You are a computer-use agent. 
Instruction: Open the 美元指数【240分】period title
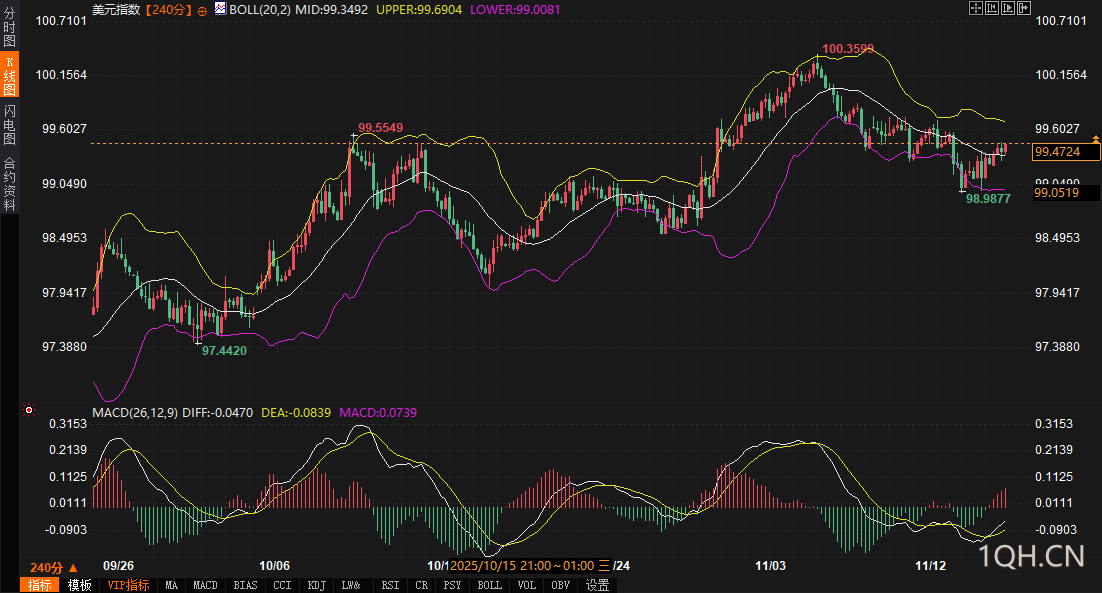pos(140,9)
